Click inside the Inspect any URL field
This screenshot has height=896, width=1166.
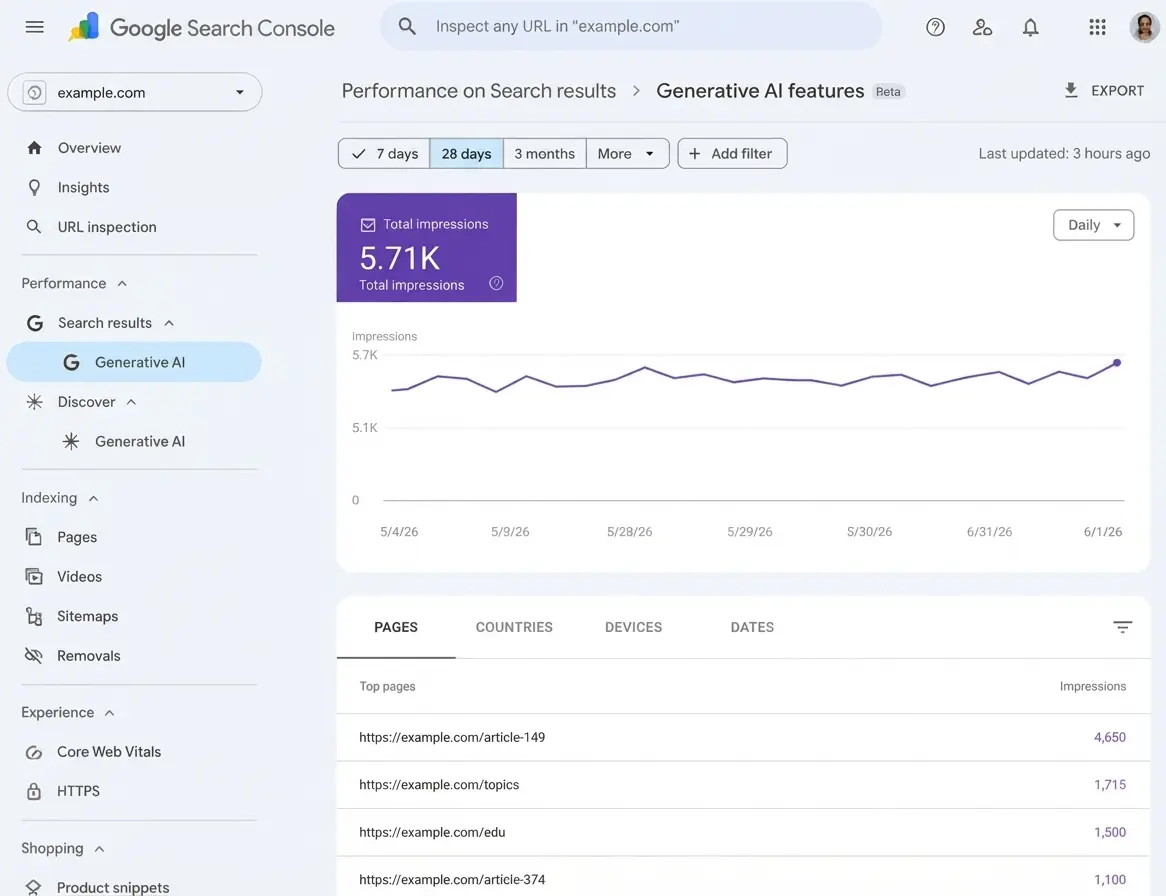point(631,27)
